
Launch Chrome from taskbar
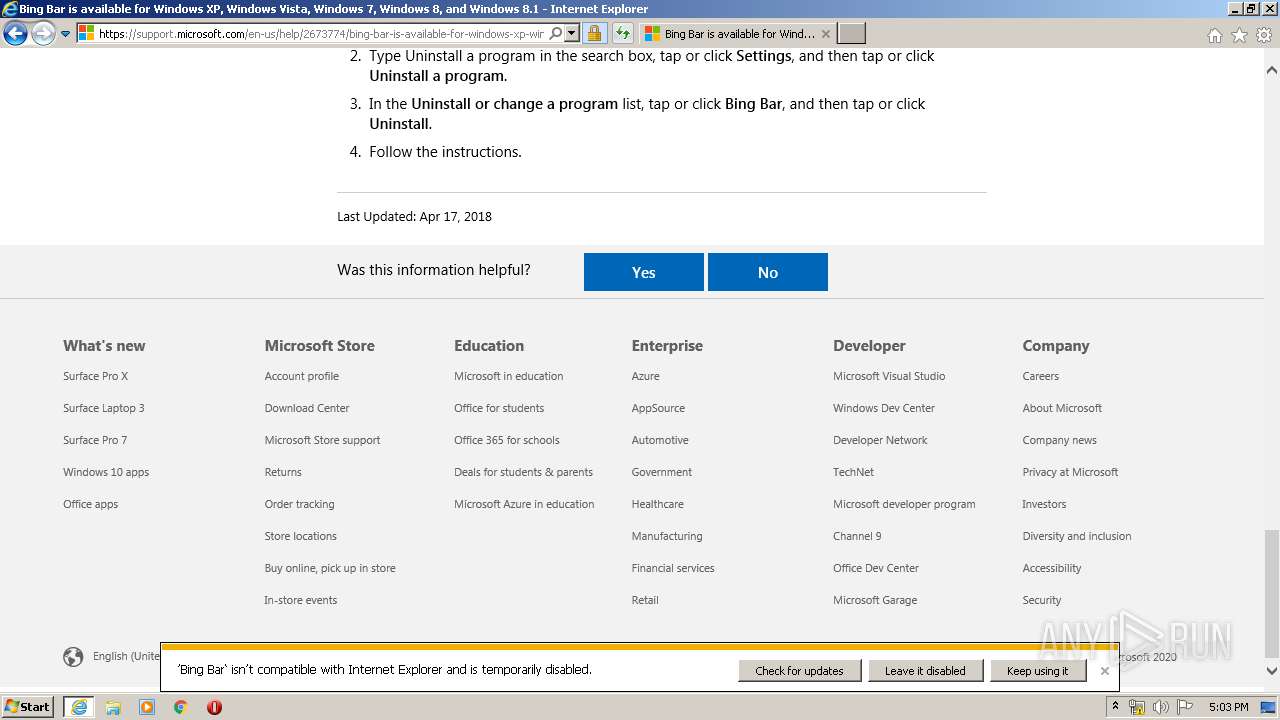click(181, 707)
